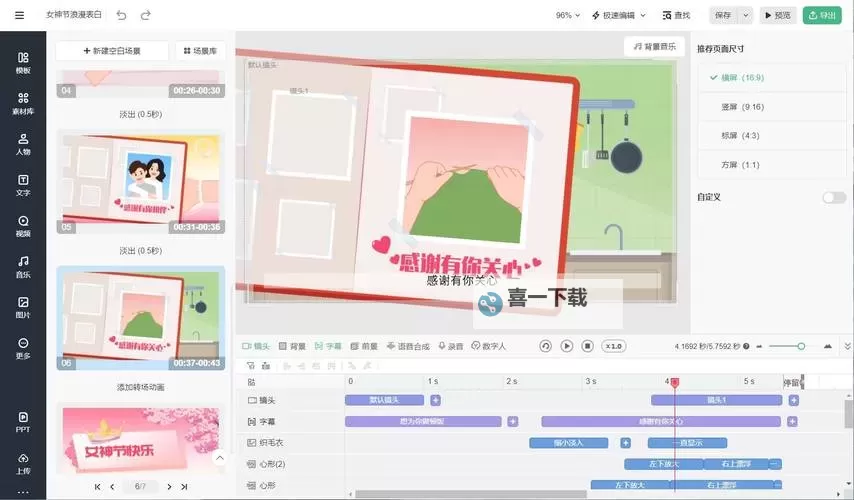Go to previous scene page
Screen dimensions: 854x500
pyautogui.click(x=112, y=486)
